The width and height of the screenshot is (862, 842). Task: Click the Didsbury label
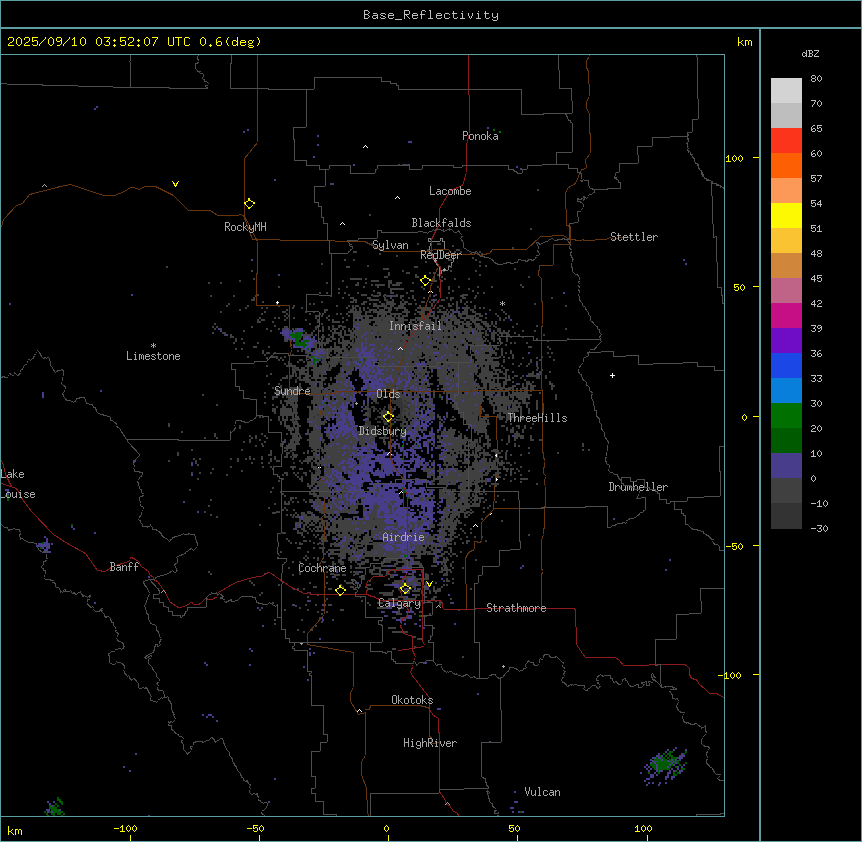click(x=383, y=431)
